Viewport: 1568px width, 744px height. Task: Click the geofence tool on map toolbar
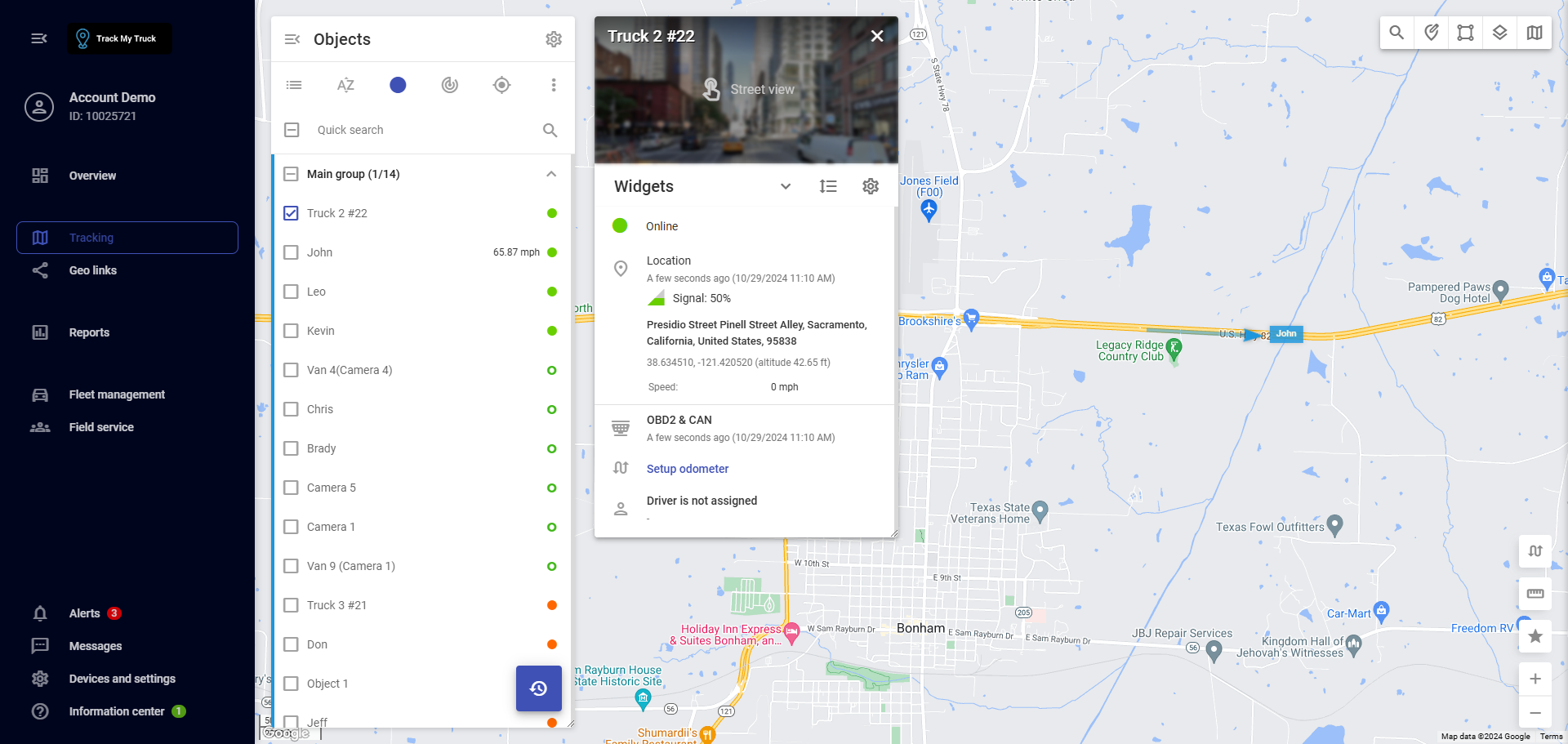tap(1465, 33)
